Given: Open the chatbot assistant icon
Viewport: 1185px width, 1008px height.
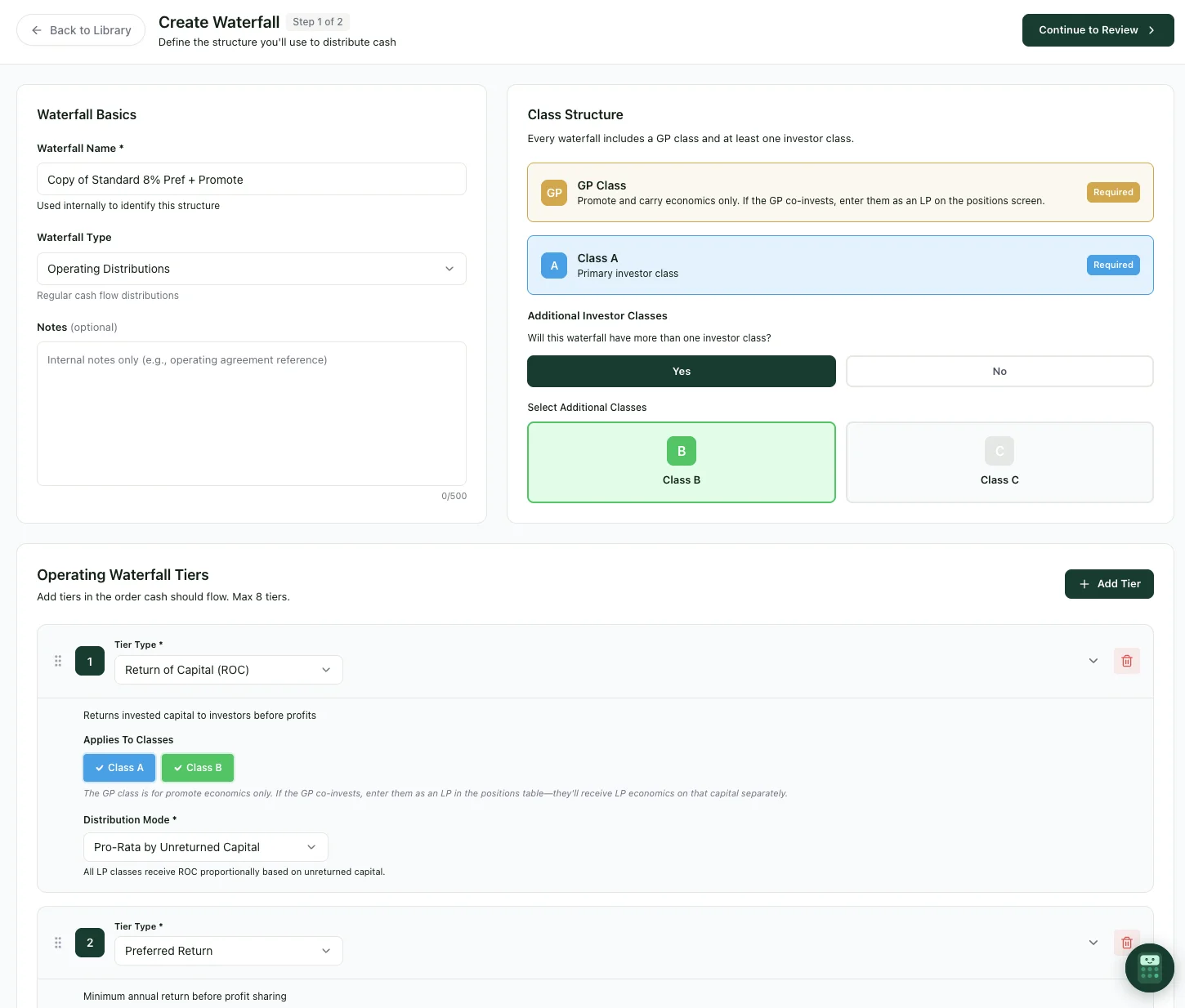Looking at the screenshot, I should click(1149, 968).
